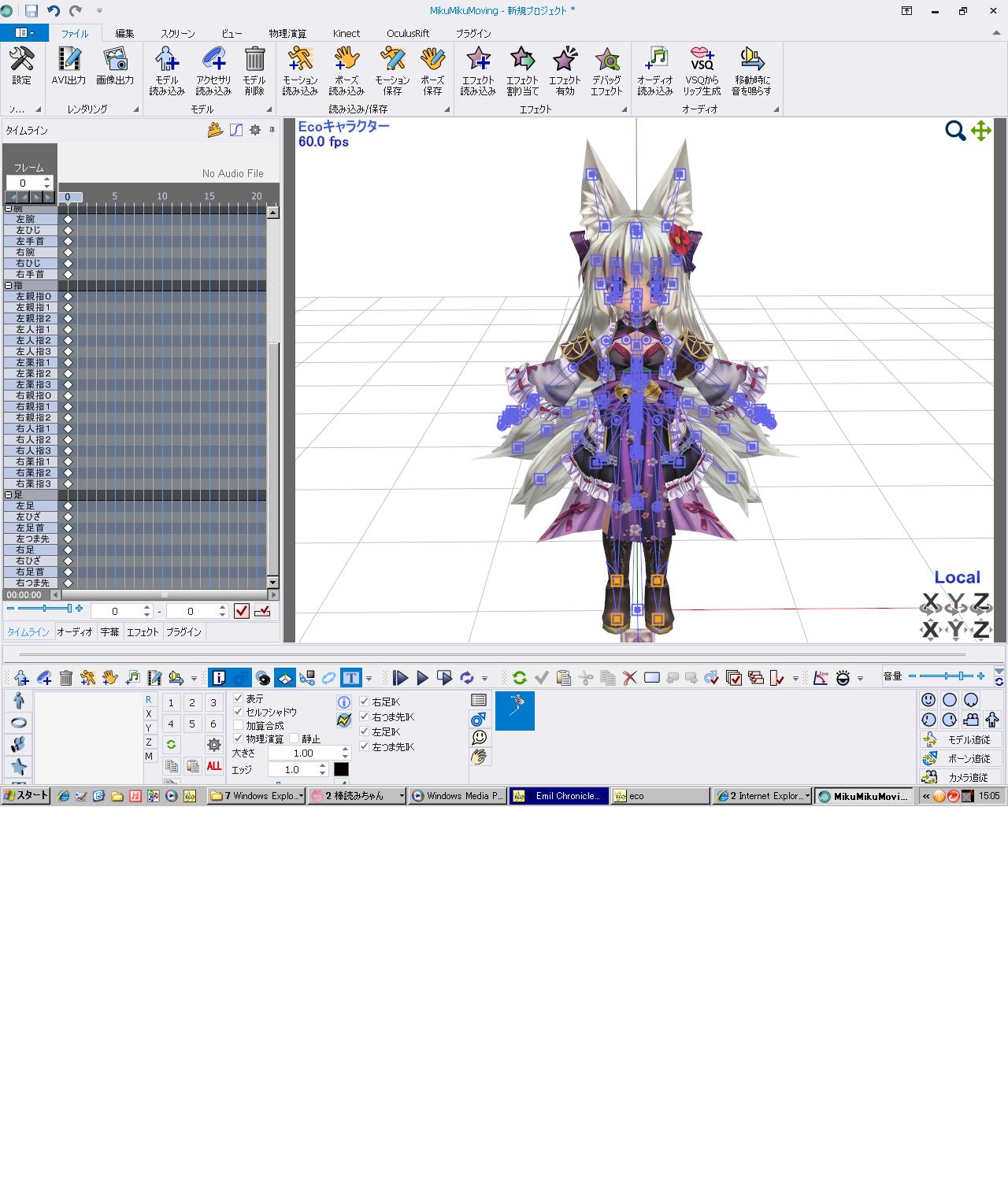Click the interpolation curve icon in timeline header
This screenshot has height=1181, width=1008.
235,130
